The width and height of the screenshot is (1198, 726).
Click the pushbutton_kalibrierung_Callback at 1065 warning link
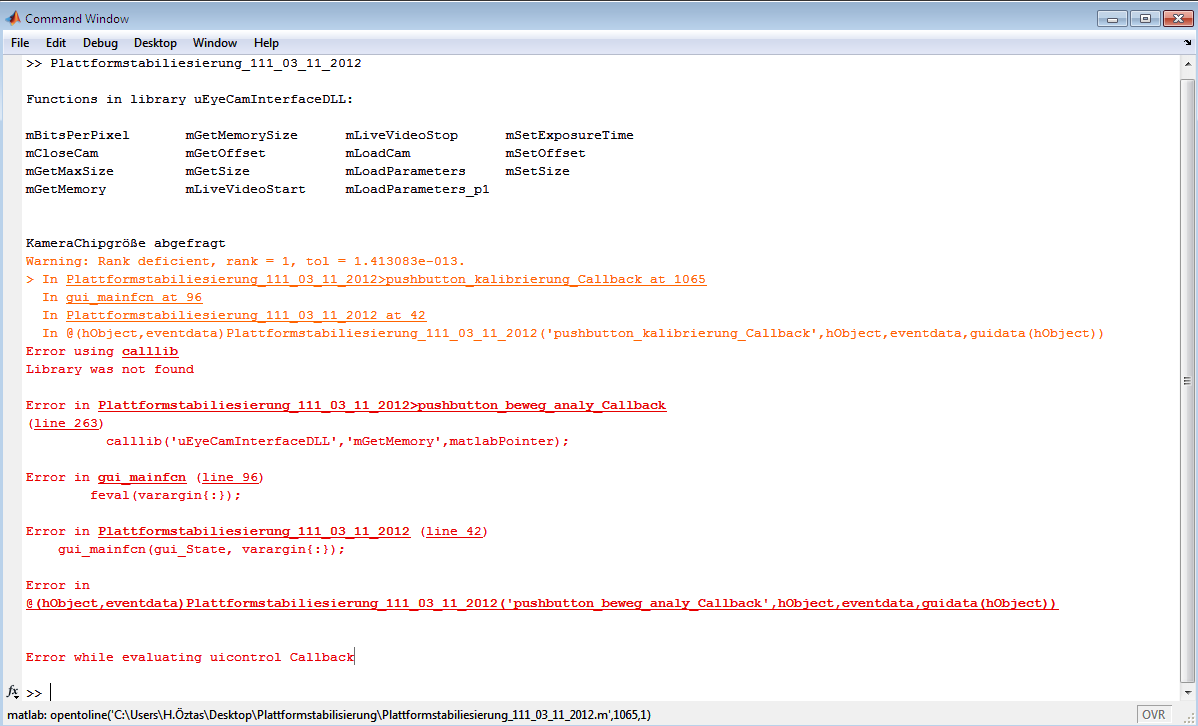click(386, 280)
